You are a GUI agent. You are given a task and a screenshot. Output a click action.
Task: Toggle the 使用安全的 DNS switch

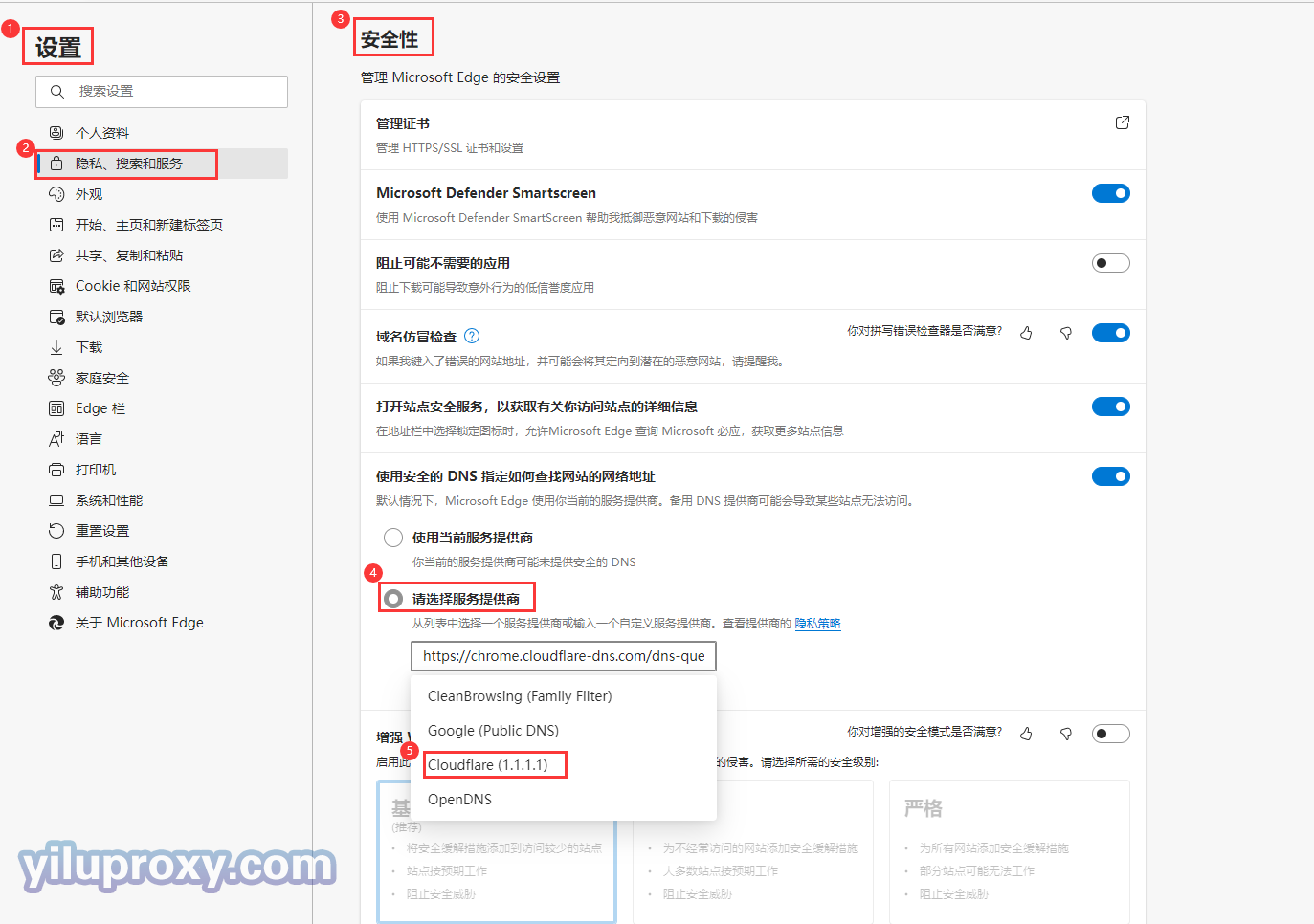coord(1111,476)
